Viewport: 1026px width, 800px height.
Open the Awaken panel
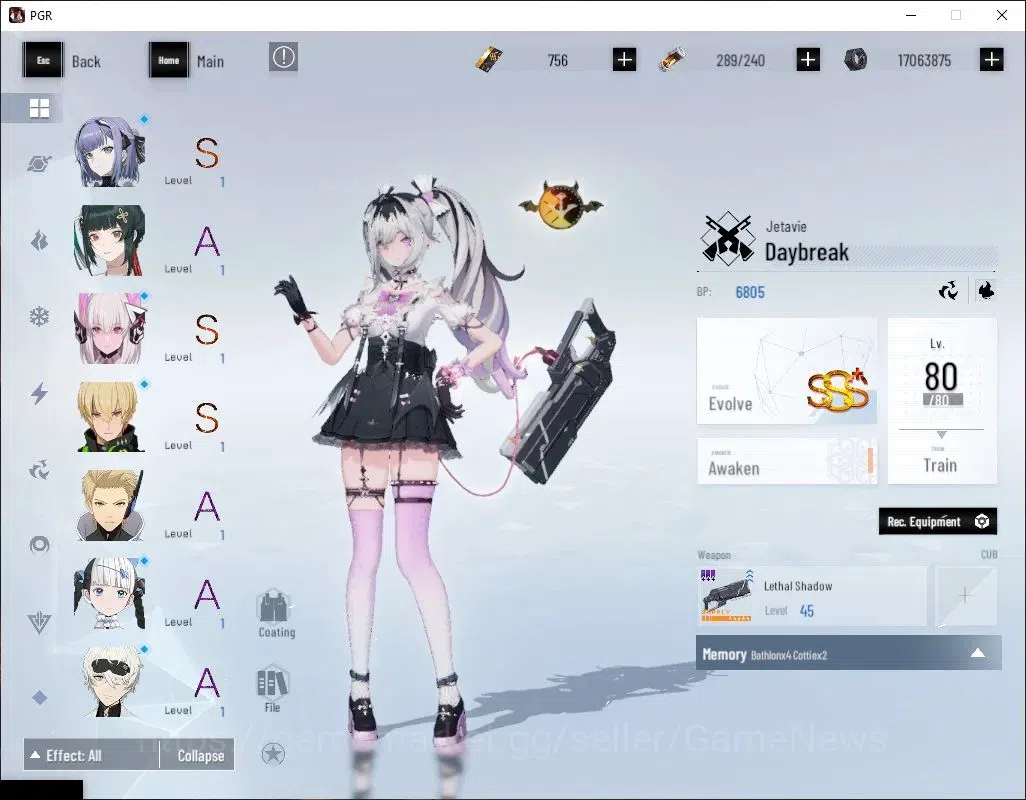click(x=787, y=461)
